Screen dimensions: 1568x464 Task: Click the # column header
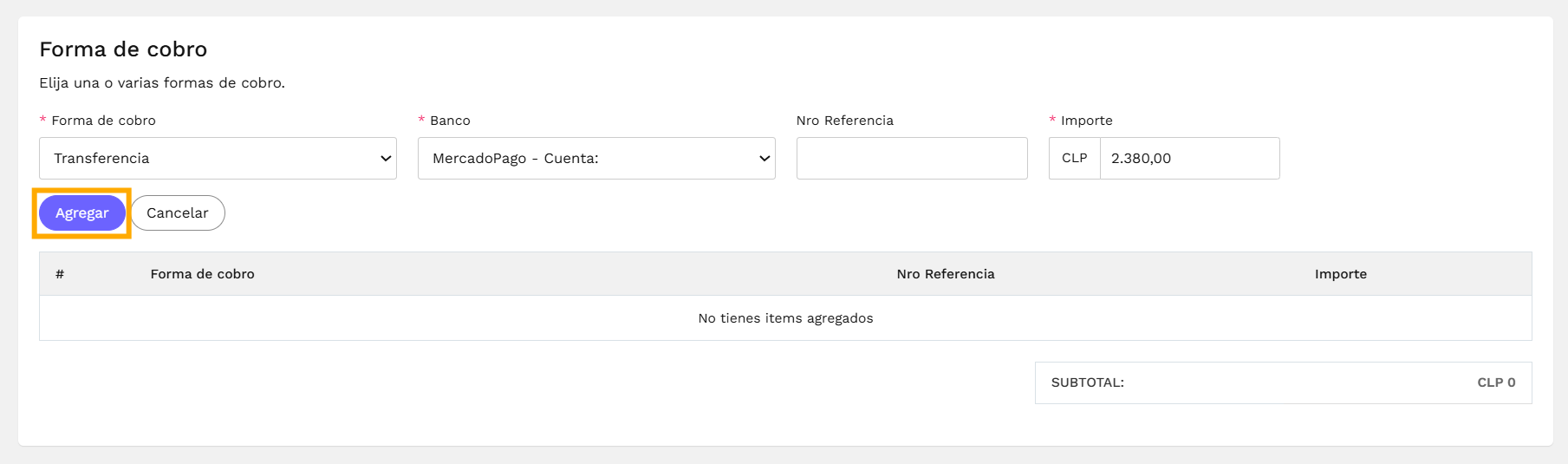60,274
